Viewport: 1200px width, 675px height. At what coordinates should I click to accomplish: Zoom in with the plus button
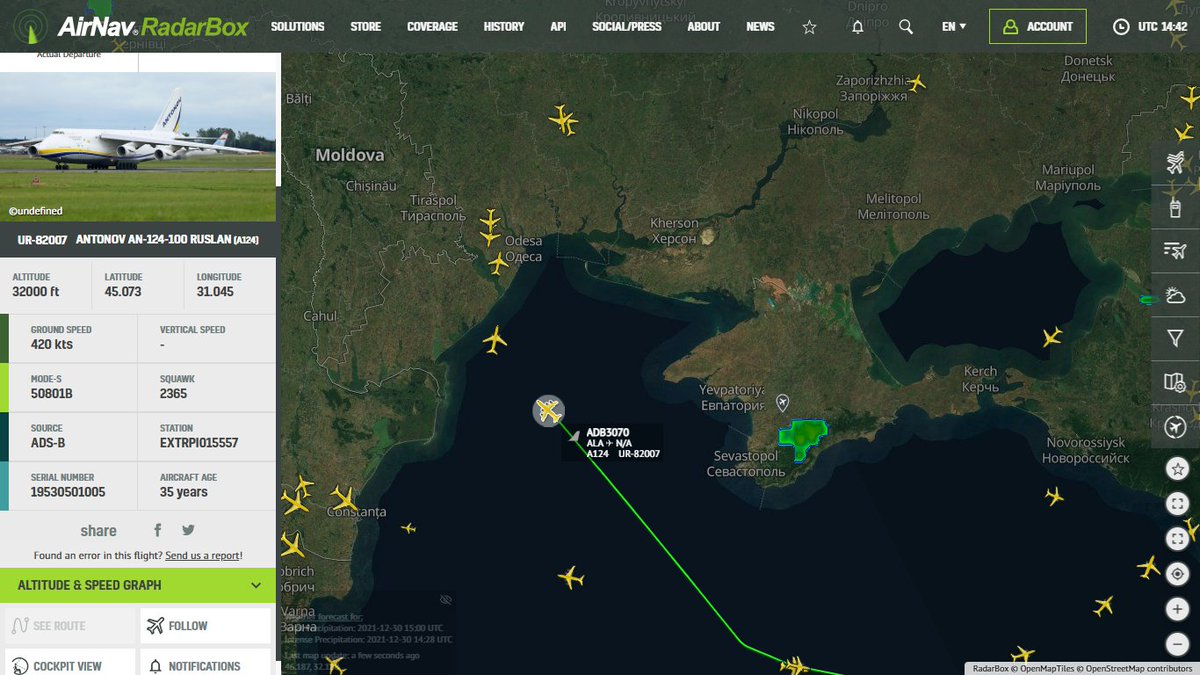point(1177,609)
